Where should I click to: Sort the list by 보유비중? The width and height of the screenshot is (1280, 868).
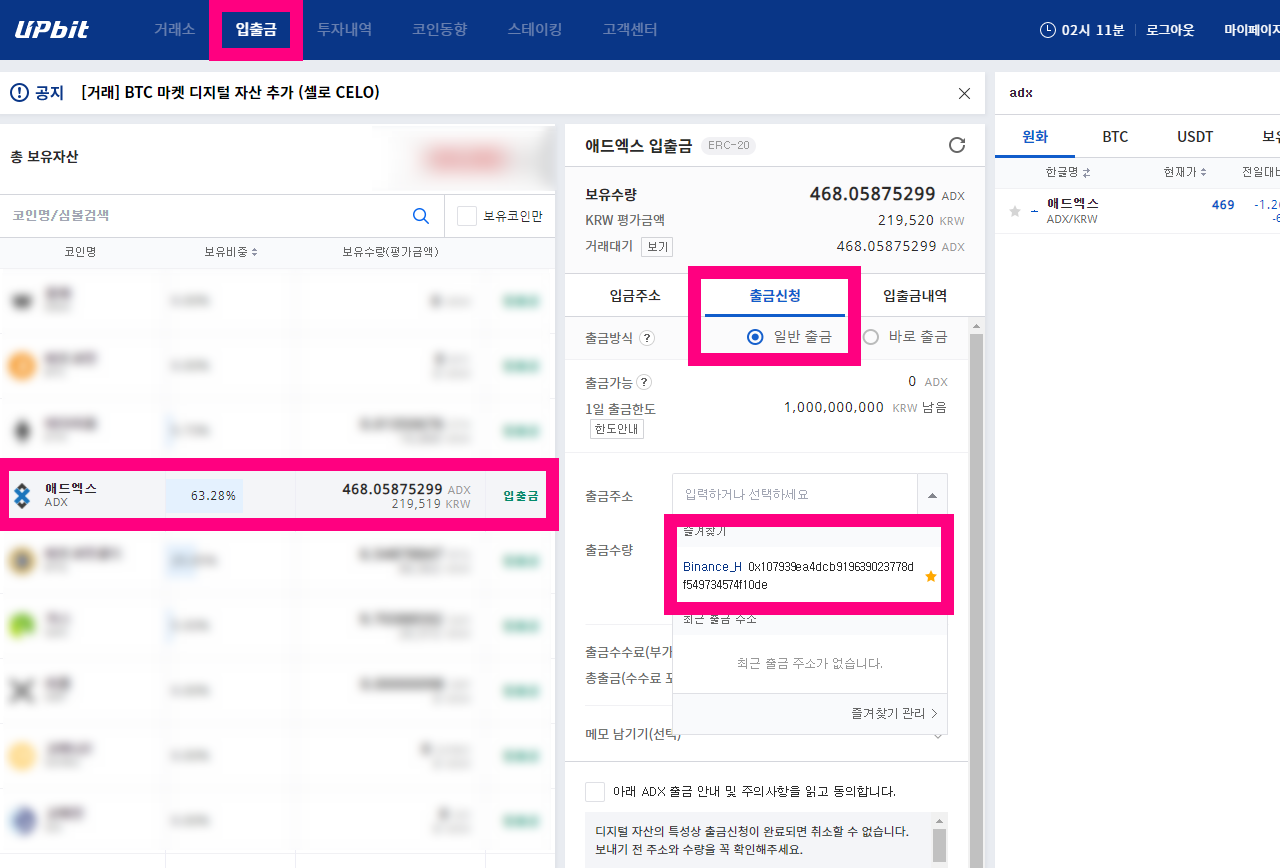(x=231, y=252)
